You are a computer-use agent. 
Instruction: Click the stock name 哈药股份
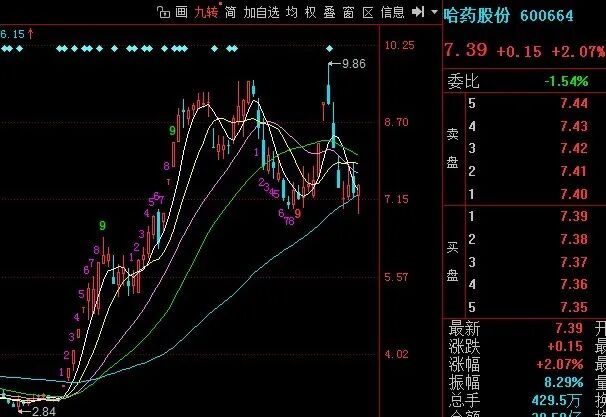tap(476, 15)
